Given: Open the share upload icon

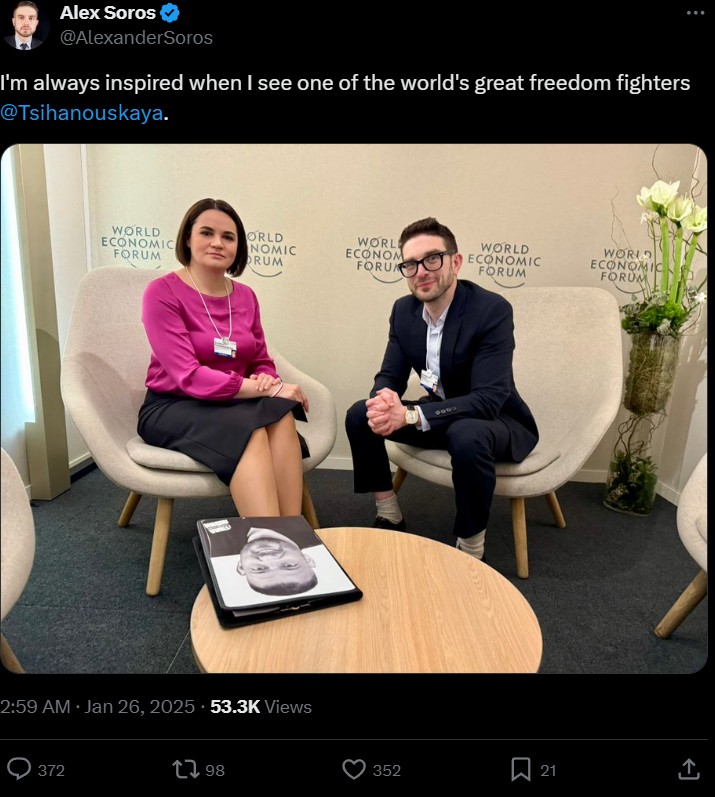Looking at the screenshot, I should [x=689, y=769].
